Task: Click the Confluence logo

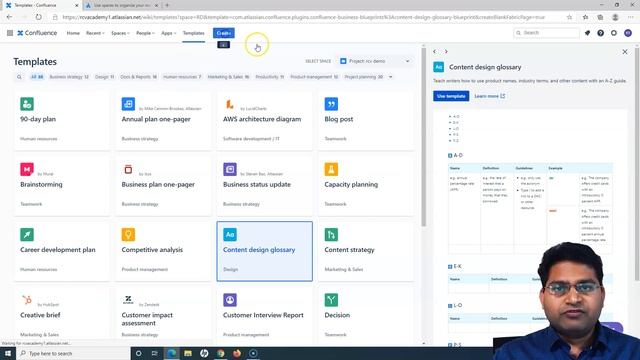Action: coord(37,33)
